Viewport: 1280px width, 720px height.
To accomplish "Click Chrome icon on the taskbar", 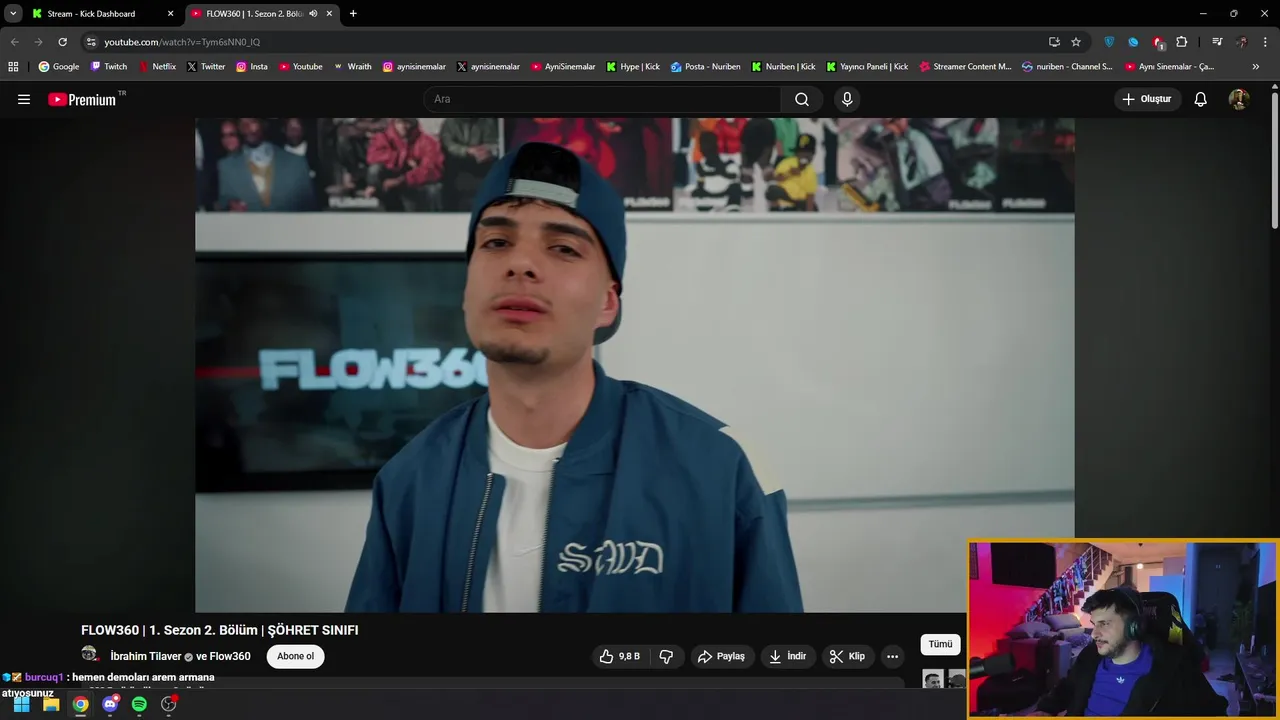I will [80, 704].
